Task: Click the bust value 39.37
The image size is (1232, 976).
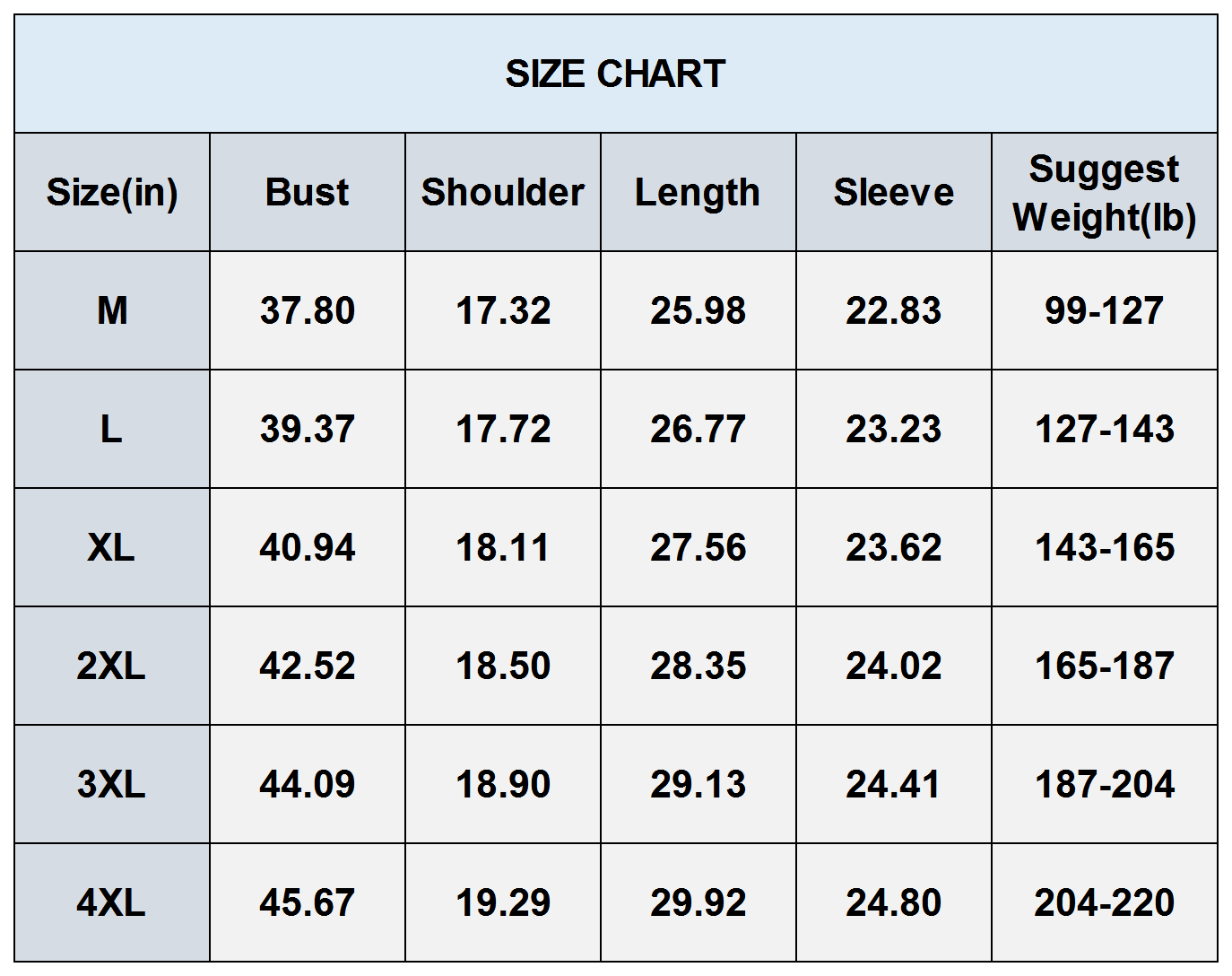Action: [307, 429]
